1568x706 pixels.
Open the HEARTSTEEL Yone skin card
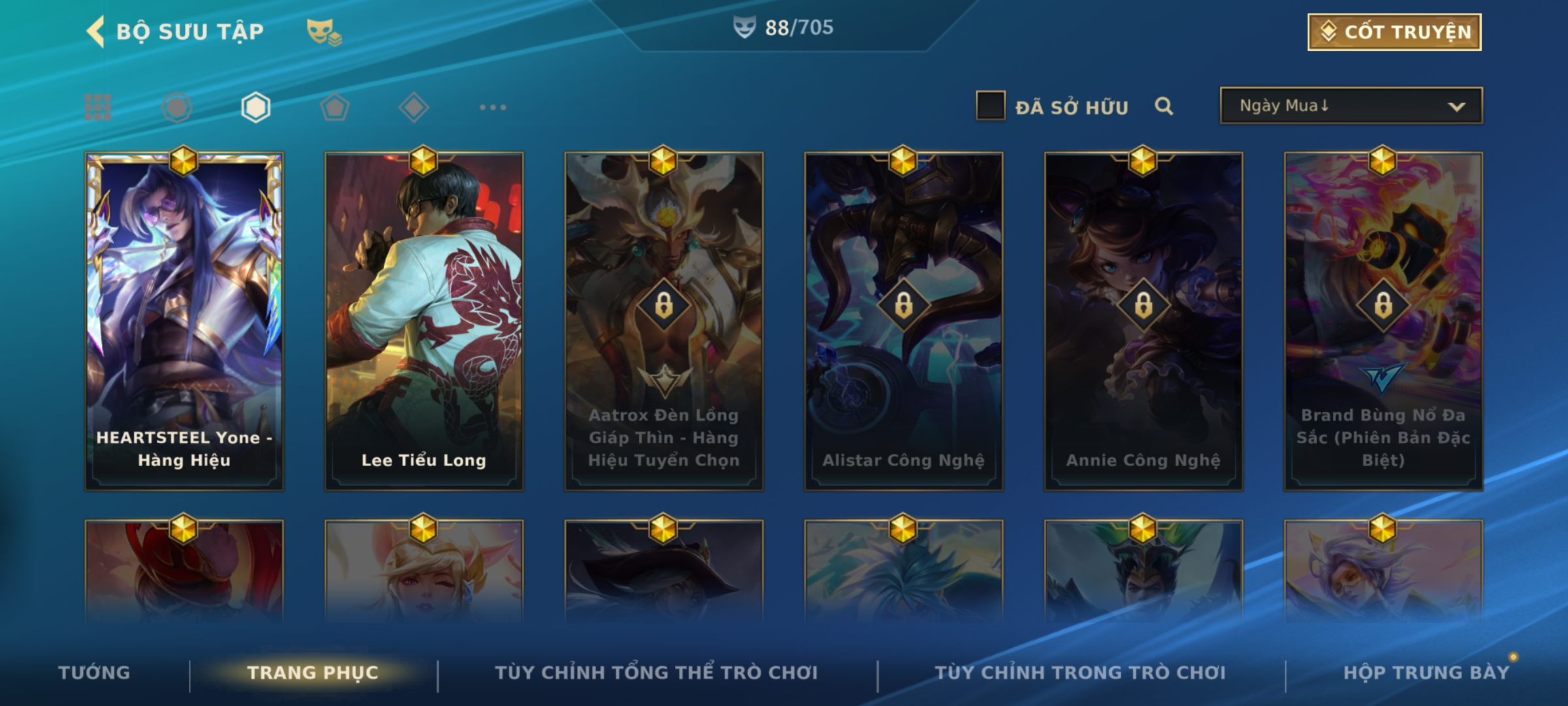coord(184,322)
